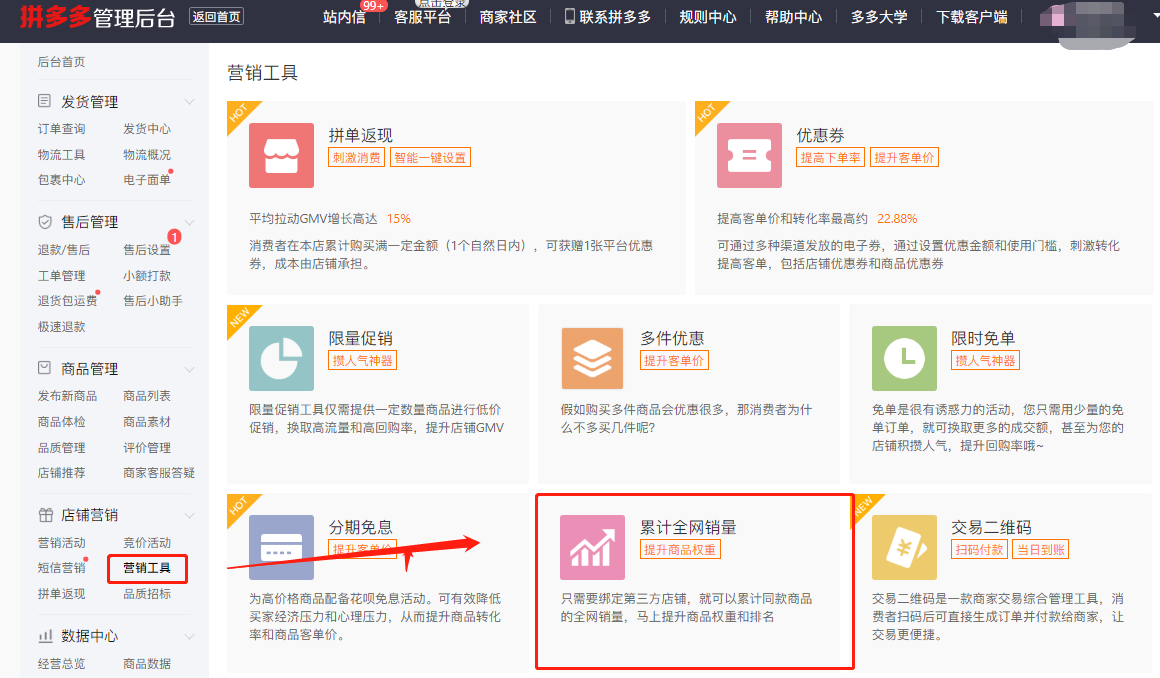This screenshot has height=678, width=1160.
Task: Open 营销活动 in sidebar
Action: point(61,543)
